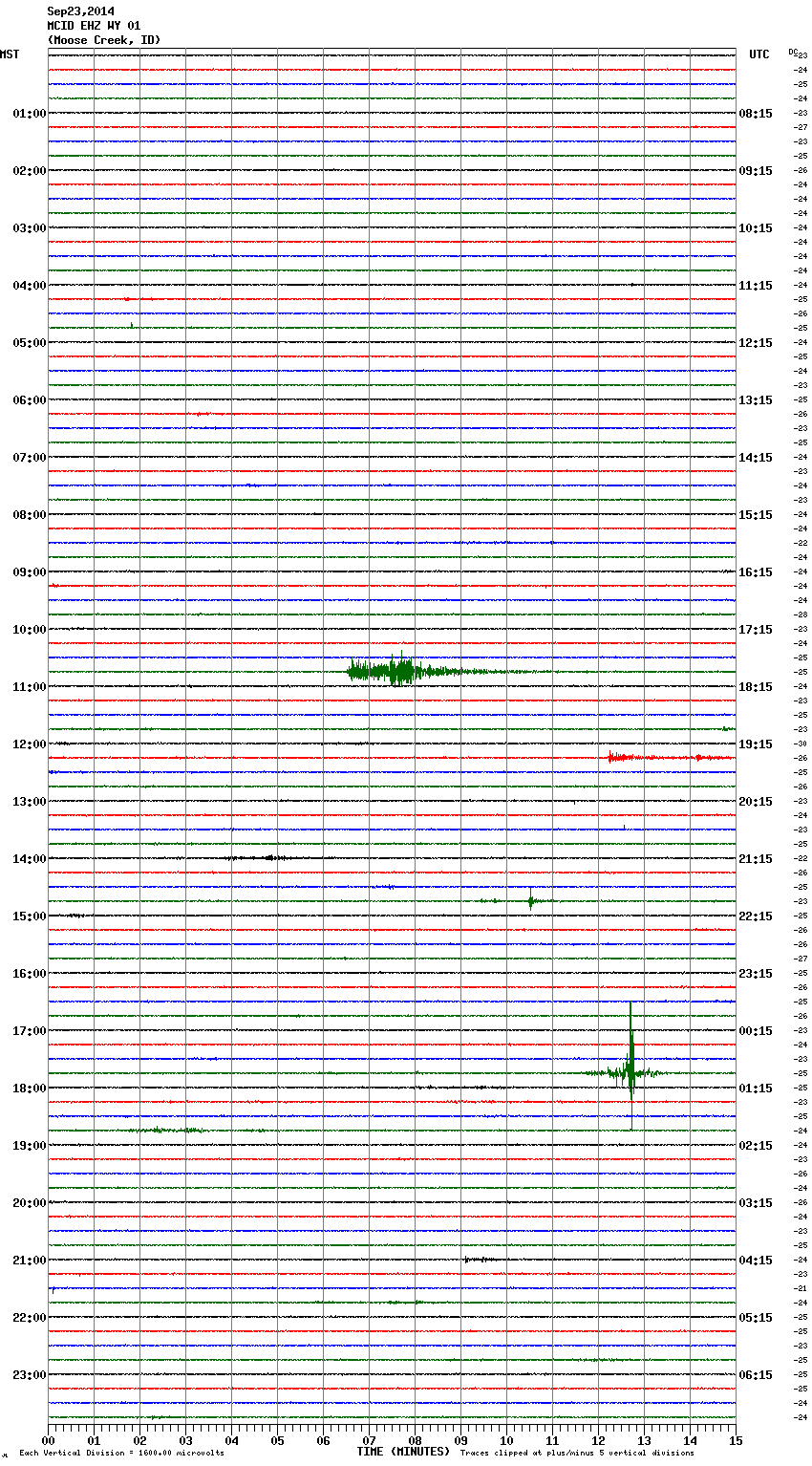The width and height of the screenshot is (812, 1466).
Task: Select the station code MCID EHZ WY 01
Action: click(94, 26)
